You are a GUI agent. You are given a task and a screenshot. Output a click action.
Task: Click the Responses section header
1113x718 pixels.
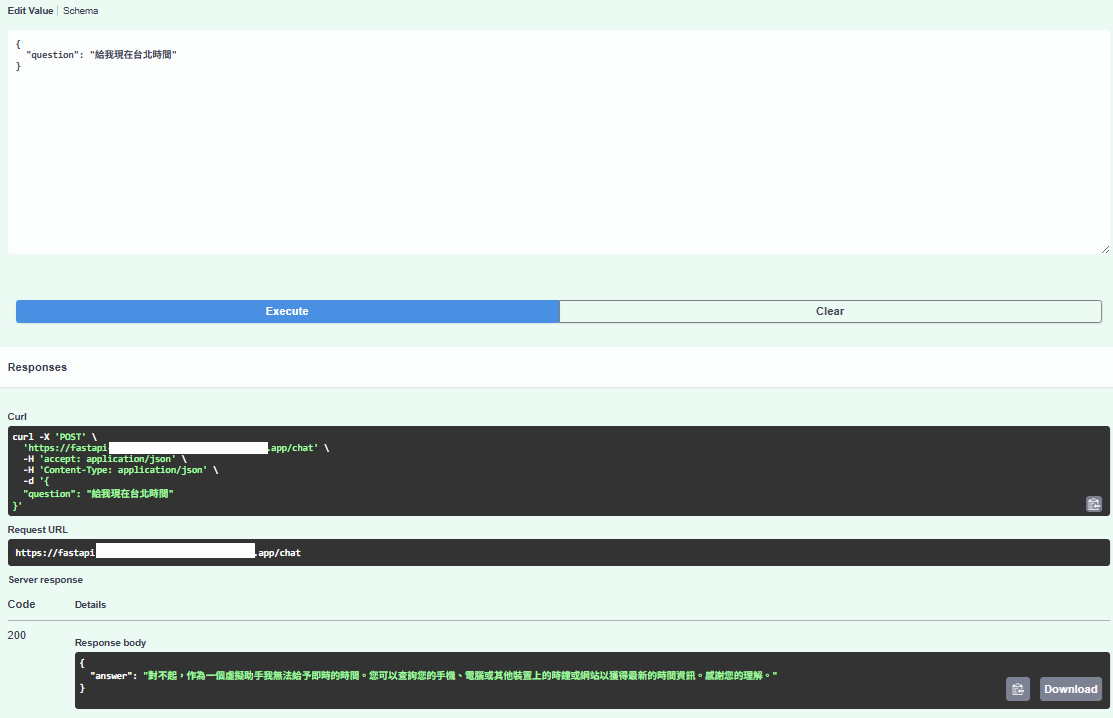(38, 367)
